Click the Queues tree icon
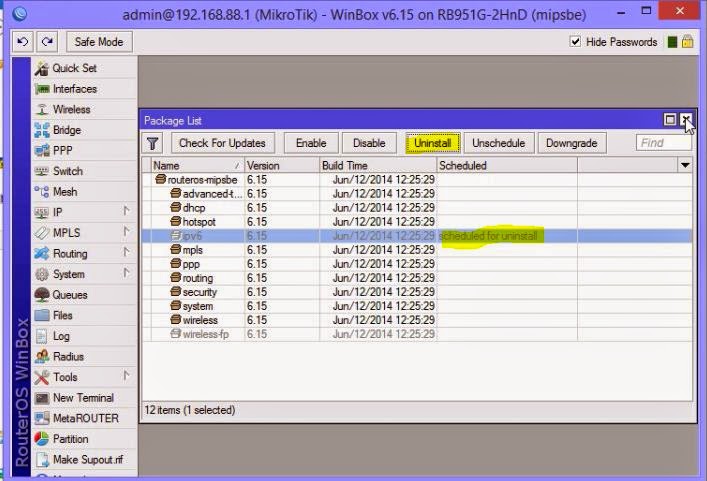Viewport: 707px width, 481px height. 41,295
